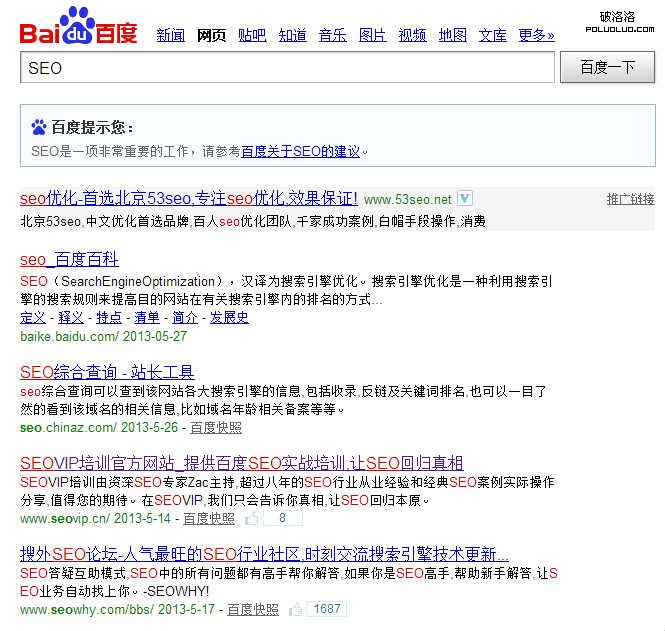Viewport: 665px width, 631px height.
Task: Open the 定义 sublink under Baidu Baike
Action: (33, 317)
